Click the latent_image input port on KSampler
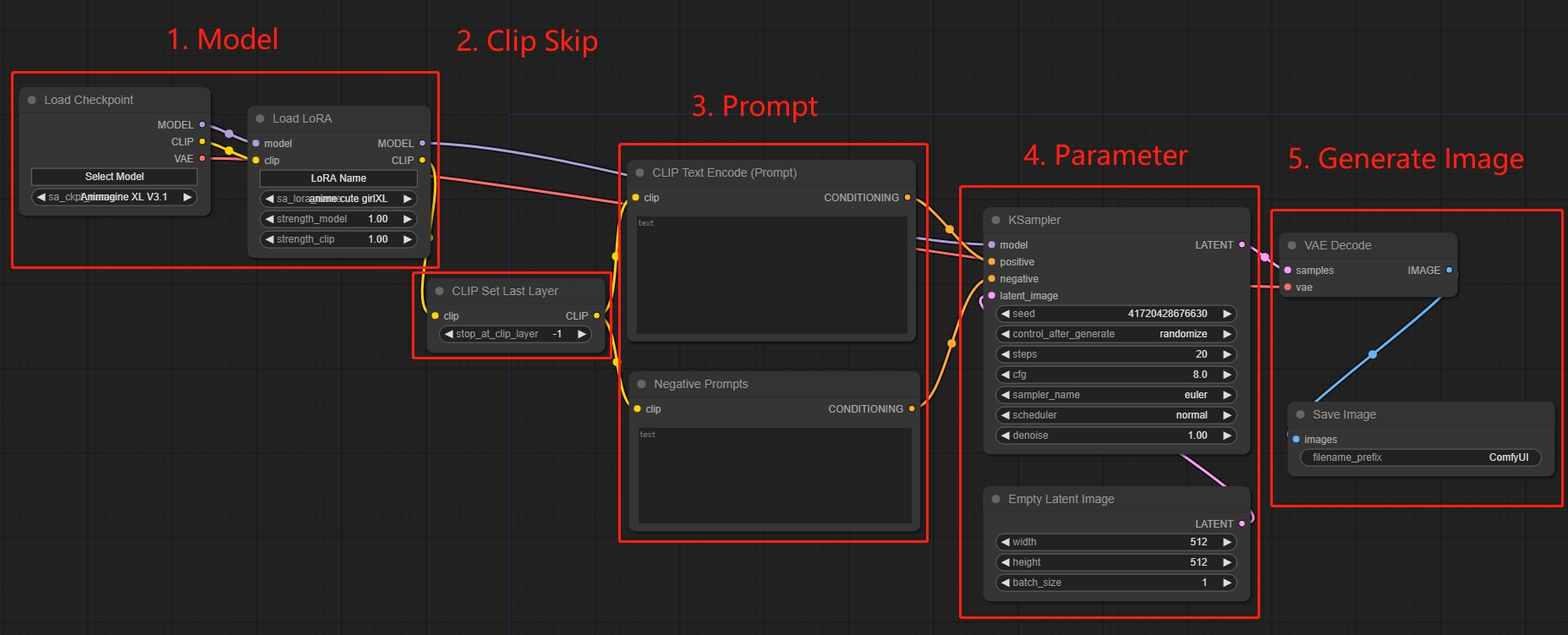1568x635 pixels. click(992, 296)
